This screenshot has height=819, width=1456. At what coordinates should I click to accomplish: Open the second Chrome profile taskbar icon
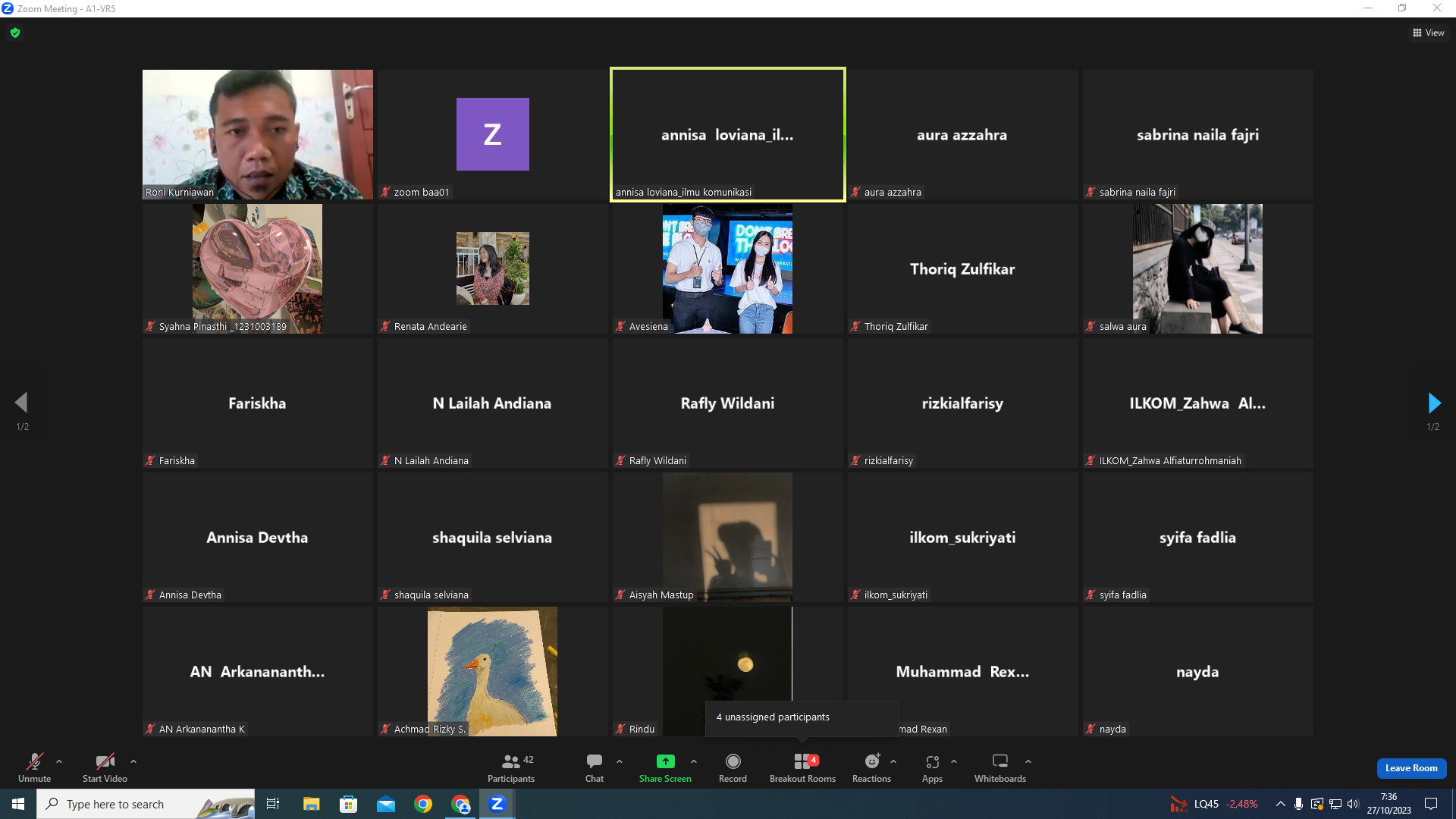[x=460, y=804]
